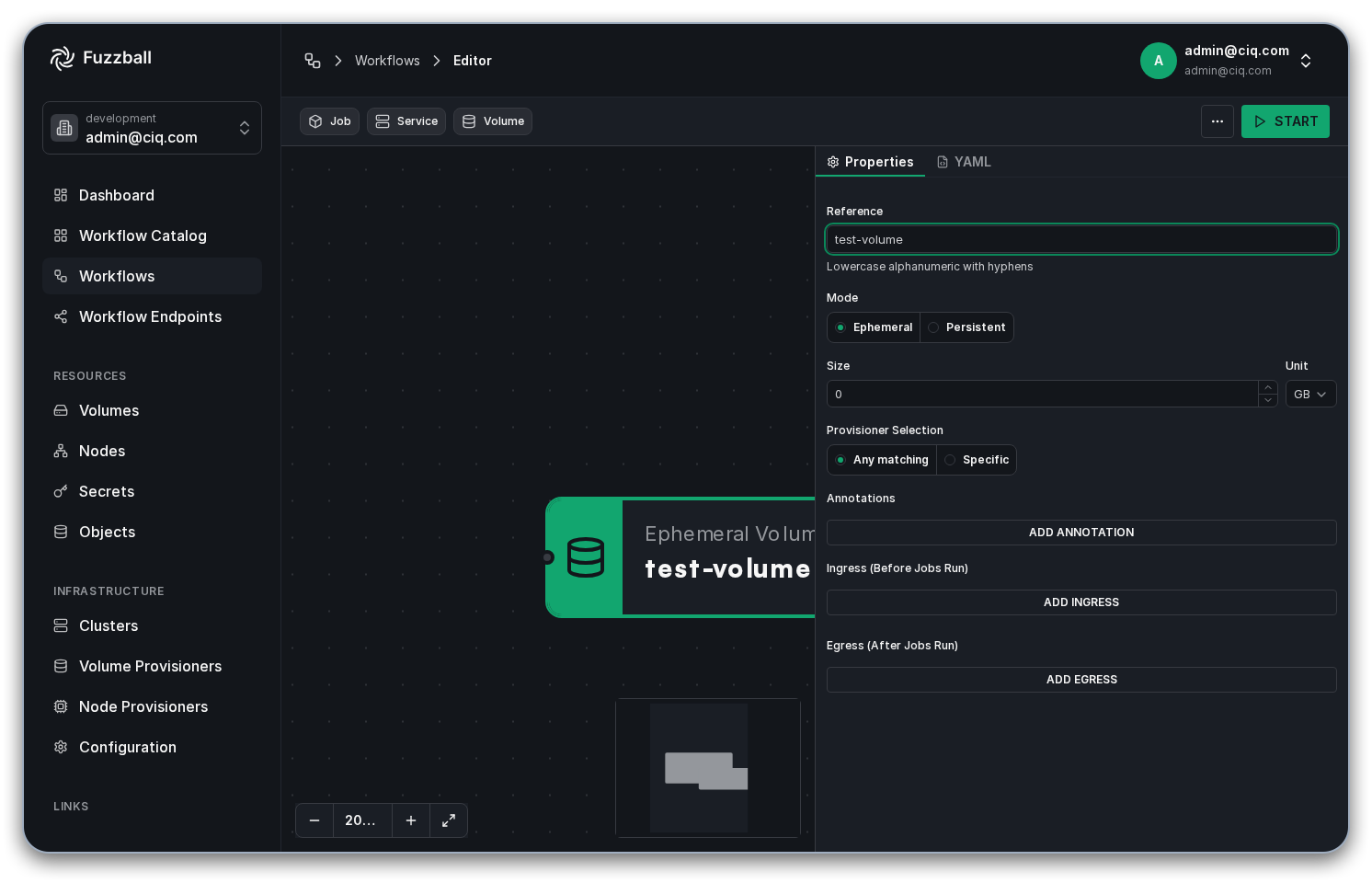Go to Workflow Endpoints page

152,316
